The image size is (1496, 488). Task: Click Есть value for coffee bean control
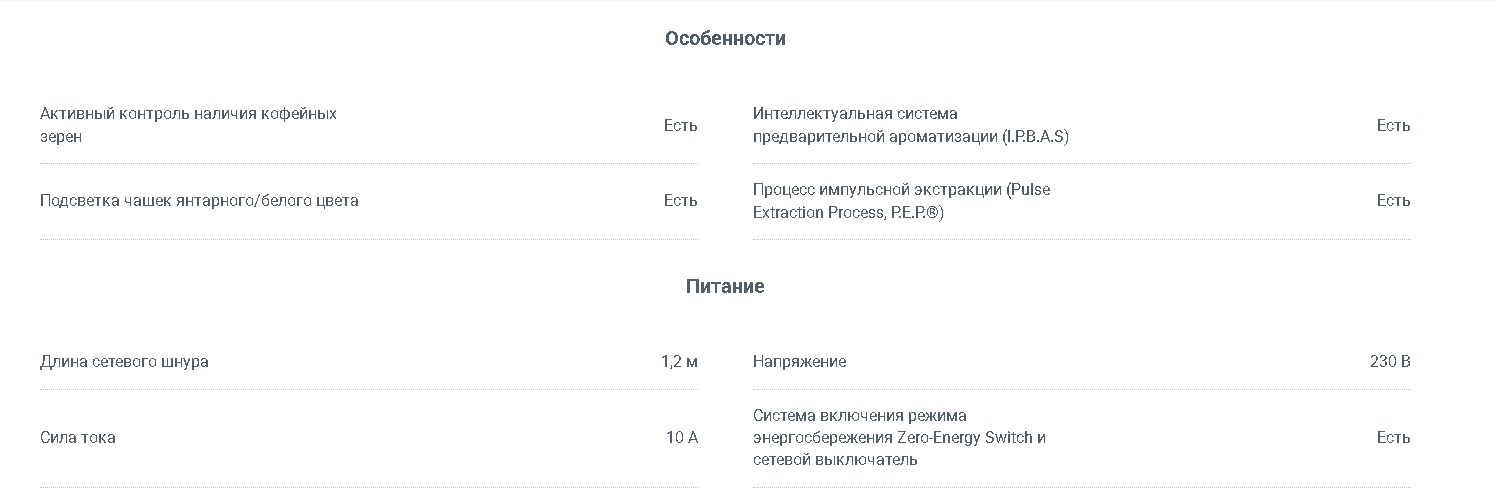(x=681, y=125)
